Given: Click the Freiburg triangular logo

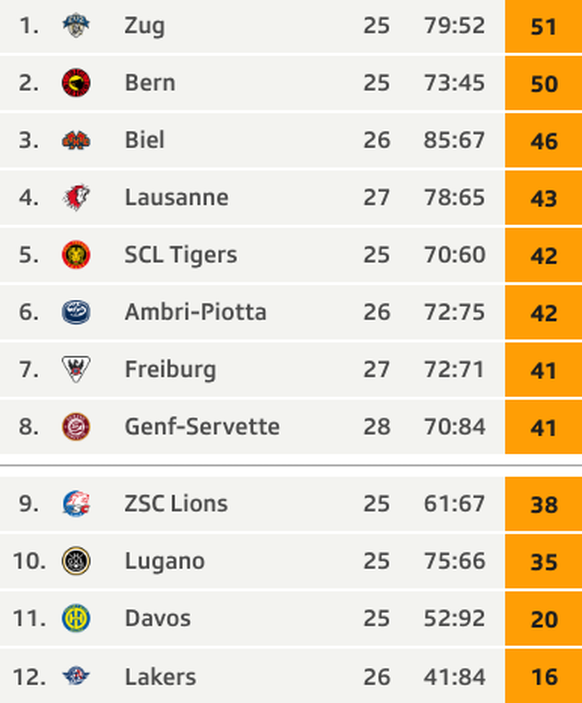Looking at the screenshot, I should 76,369.
